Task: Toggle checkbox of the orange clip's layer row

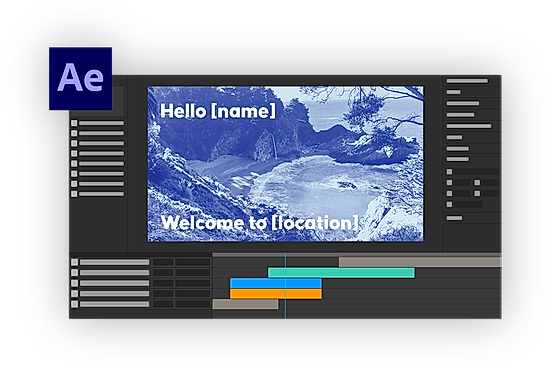Action: [74, 294]
